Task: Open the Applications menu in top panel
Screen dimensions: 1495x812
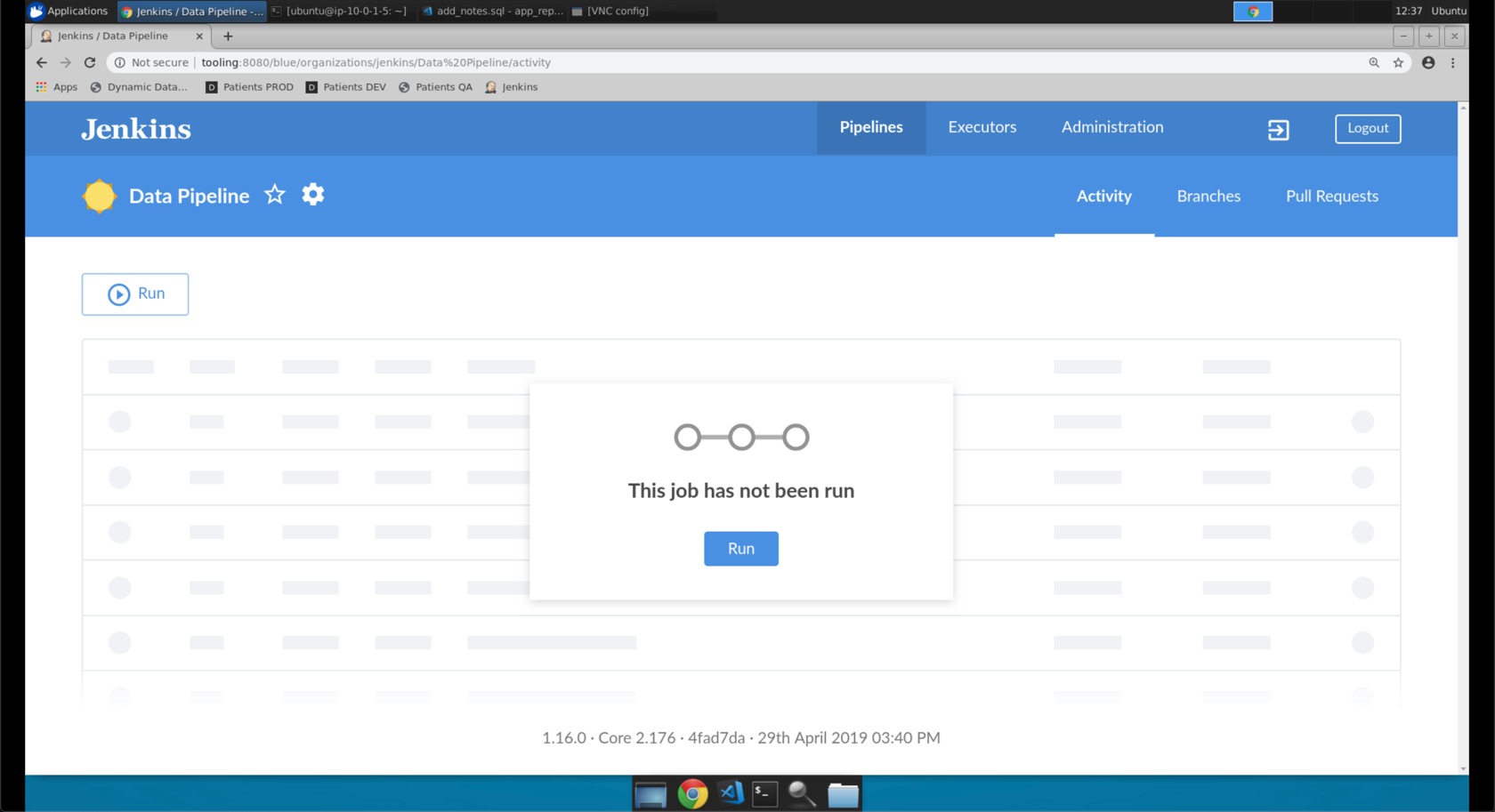Action: [x=69, y=11]
